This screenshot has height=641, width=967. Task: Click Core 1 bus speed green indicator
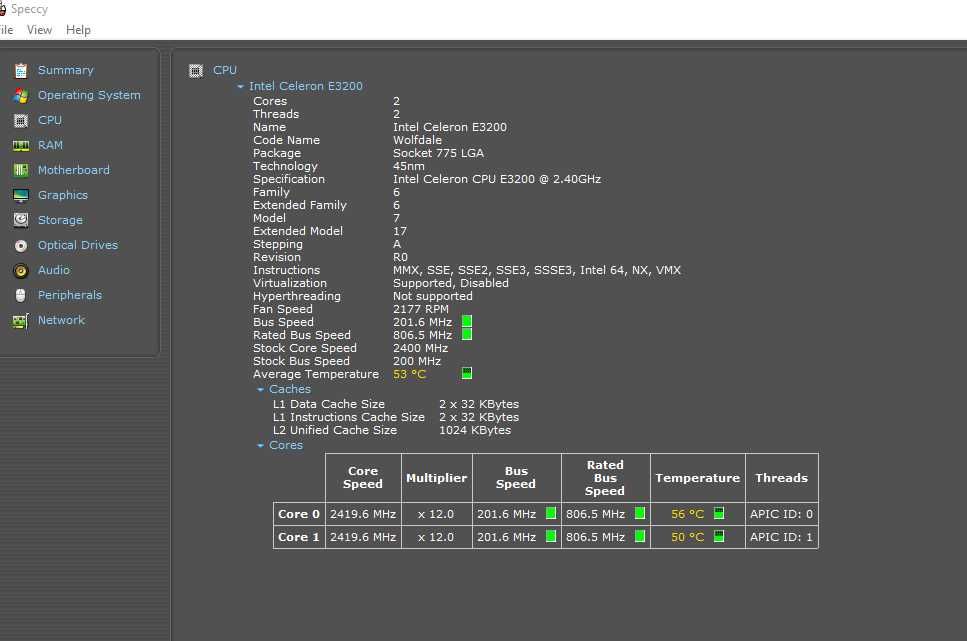[x=551, y=536]
